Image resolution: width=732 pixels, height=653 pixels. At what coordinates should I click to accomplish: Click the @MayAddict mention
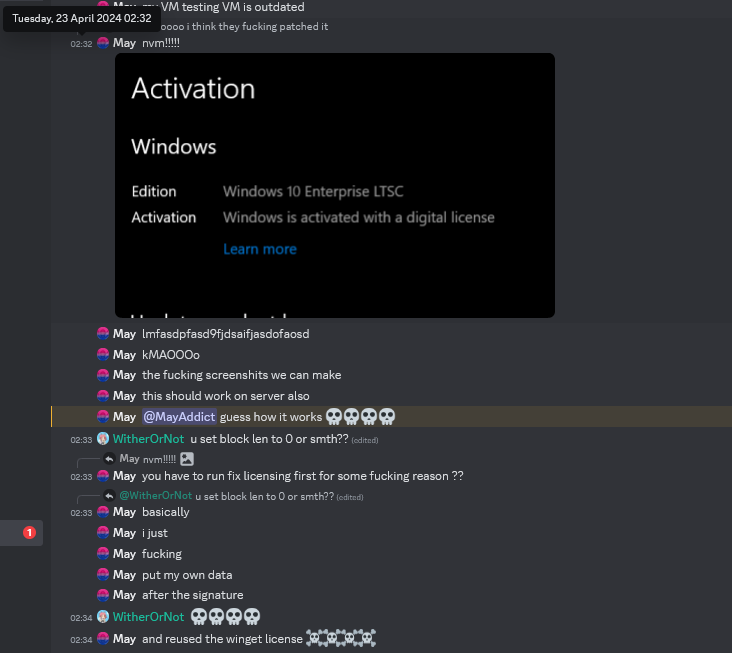[179, 417]
